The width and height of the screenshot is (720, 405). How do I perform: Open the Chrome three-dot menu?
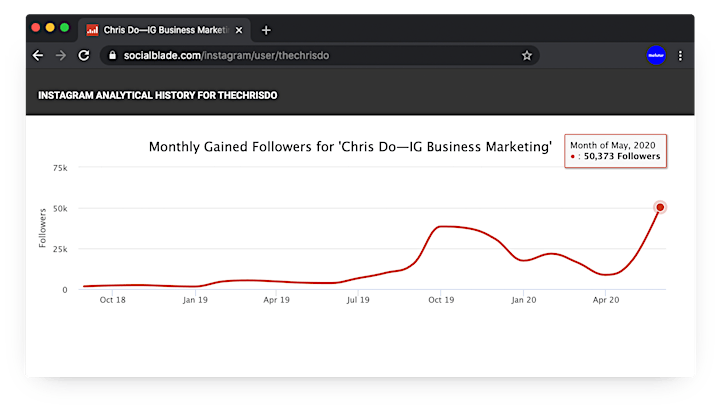681,56
